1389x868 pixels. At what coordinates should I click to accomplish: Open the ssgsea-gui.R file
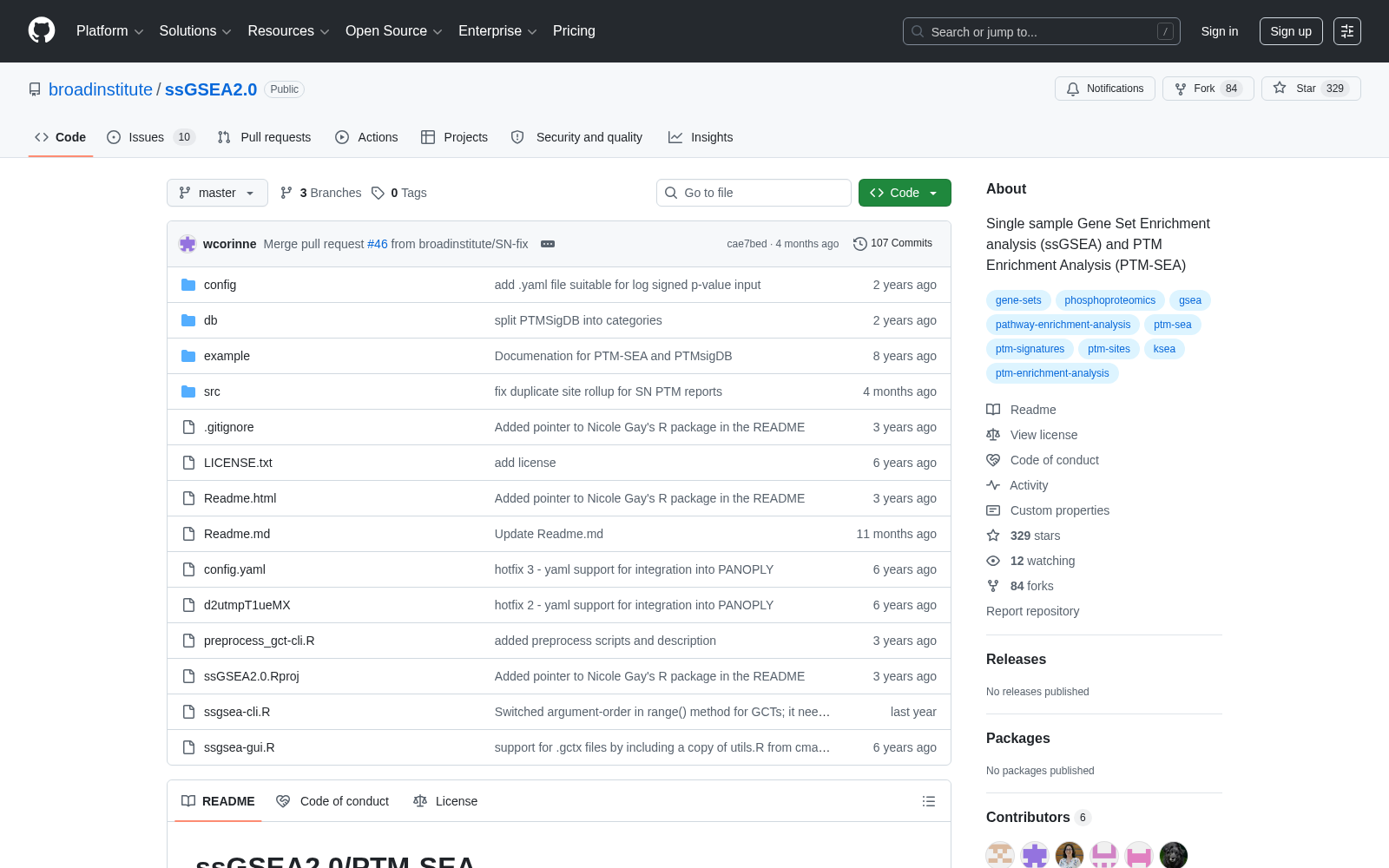pos(240,747)
